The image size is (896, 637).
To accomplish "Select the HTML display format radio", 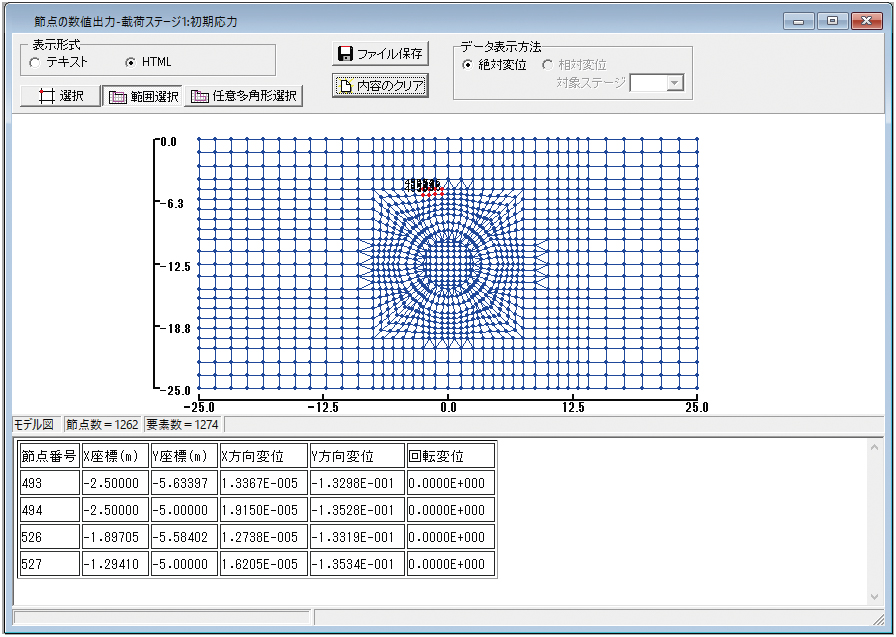I will pyautogui.click(x=130, y=62).
